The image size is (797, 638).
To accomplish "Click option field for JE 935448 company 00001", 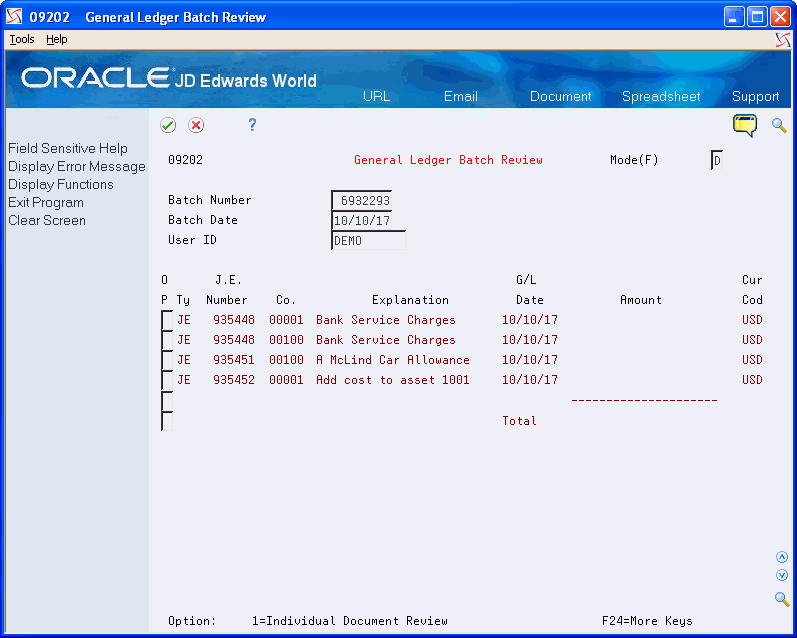I will point(167,320).
